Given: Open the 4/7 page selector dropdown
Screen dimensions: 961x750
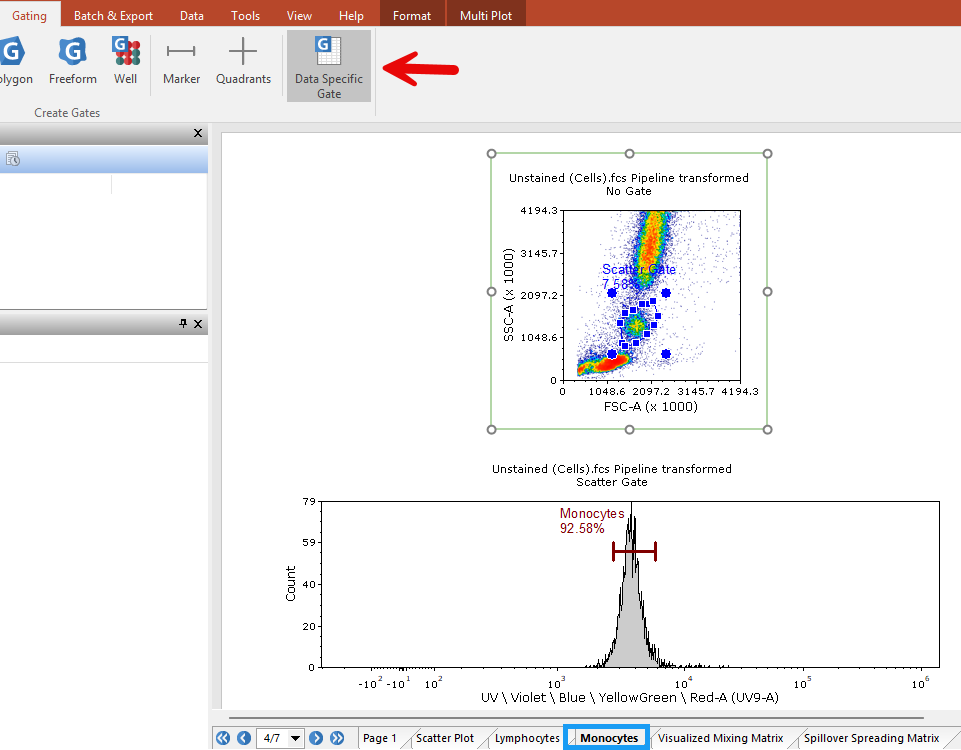Looking at the screenshot, I should click(x=295, y=739).
